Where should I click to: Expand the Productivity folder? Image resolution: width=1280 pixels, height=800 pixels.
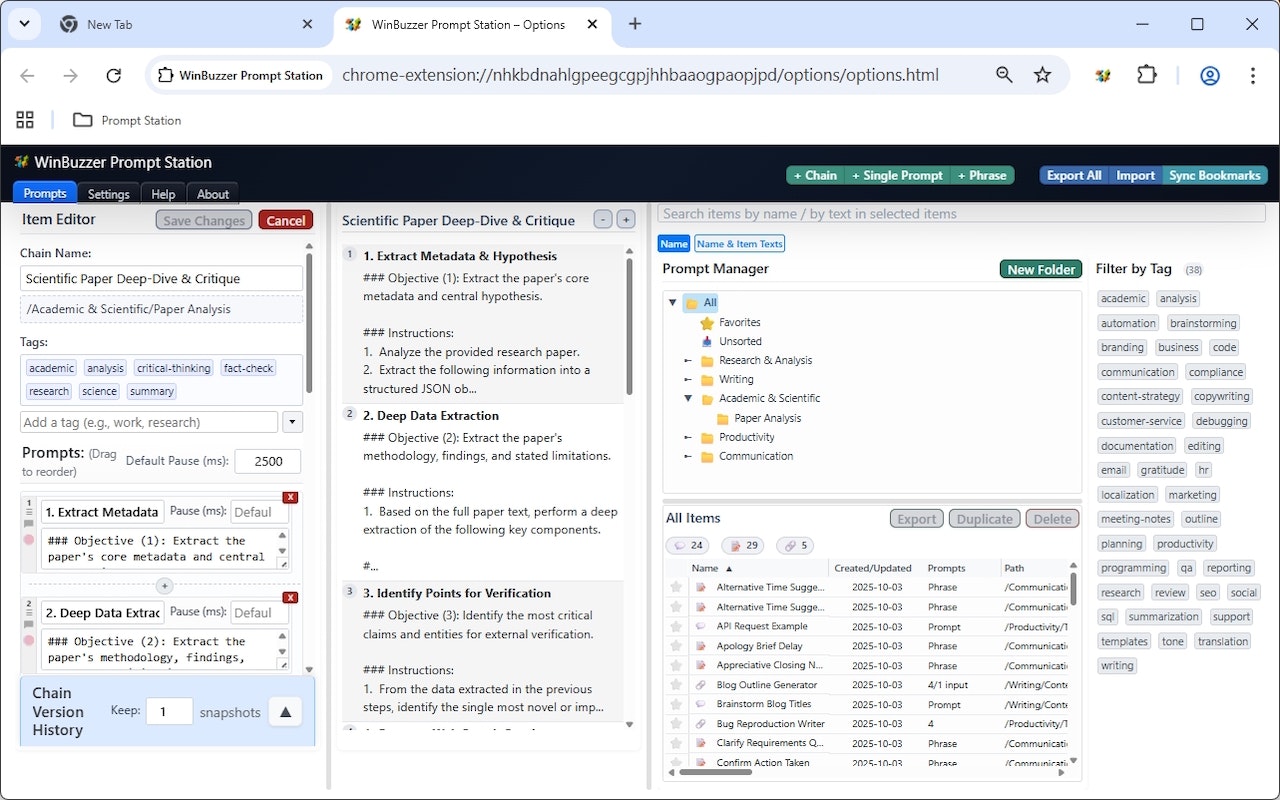(688, 437)
